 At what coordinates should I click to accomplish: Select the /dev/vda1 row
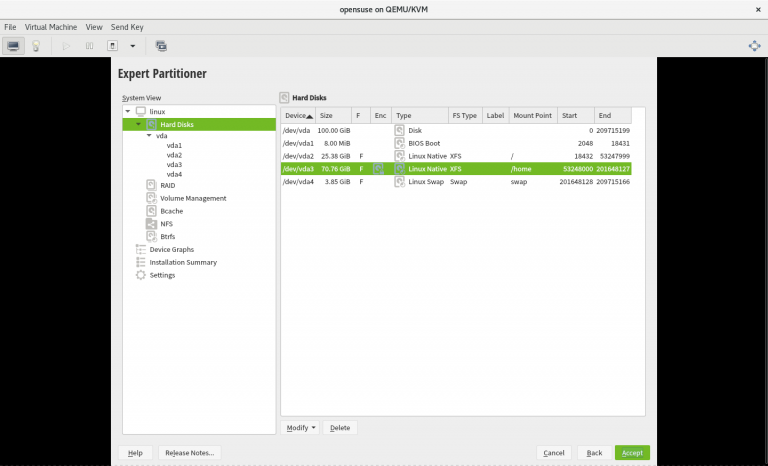(x=456, y=143)
